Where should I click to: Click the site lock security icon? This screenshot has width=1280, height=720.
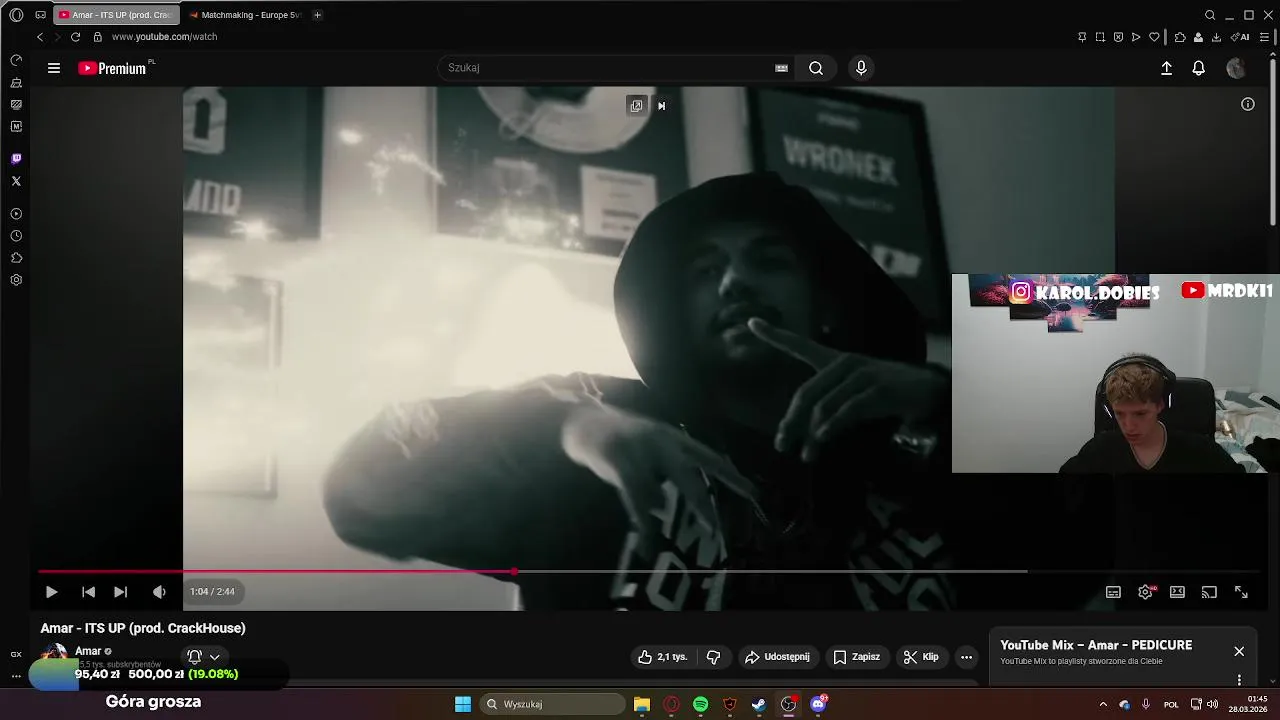tap(97, 37)
